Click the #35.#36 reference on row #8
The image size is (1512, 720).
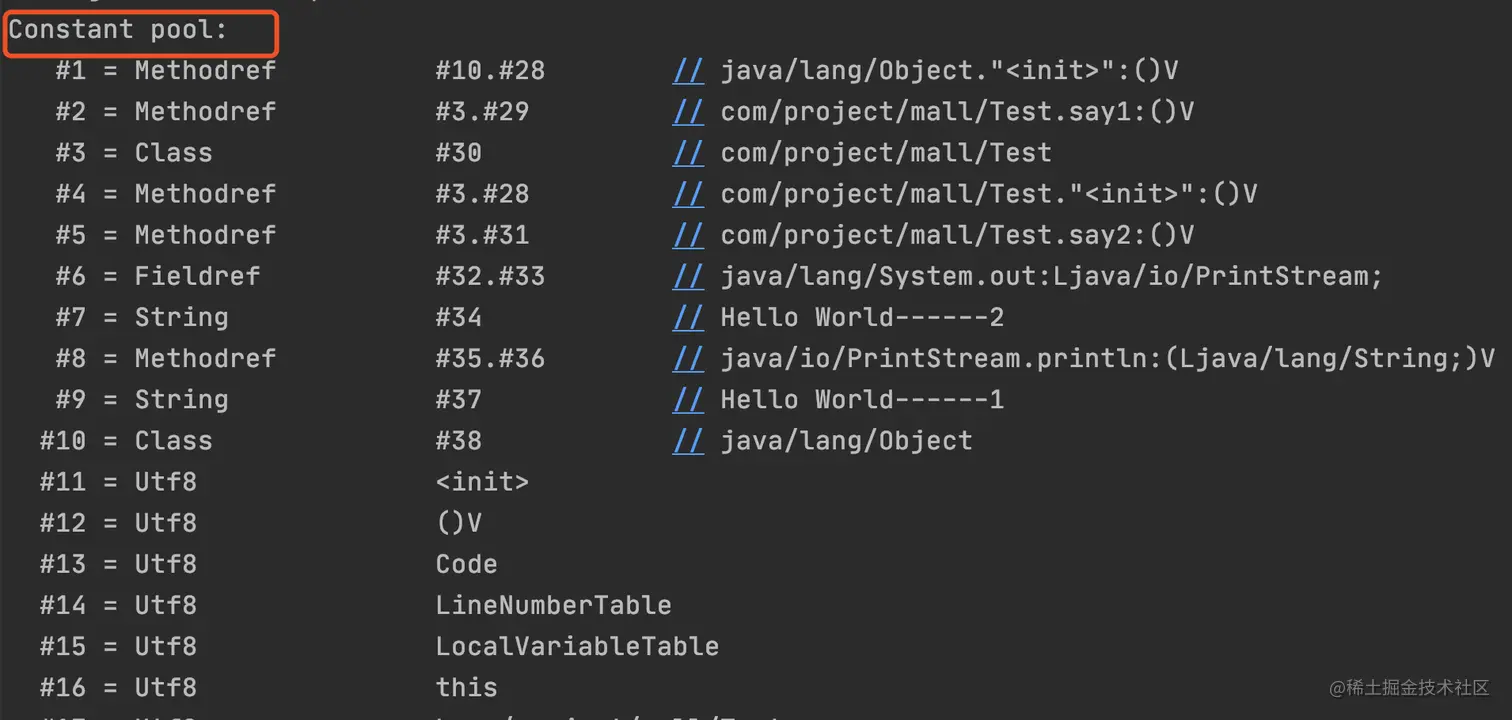point(490,358)
